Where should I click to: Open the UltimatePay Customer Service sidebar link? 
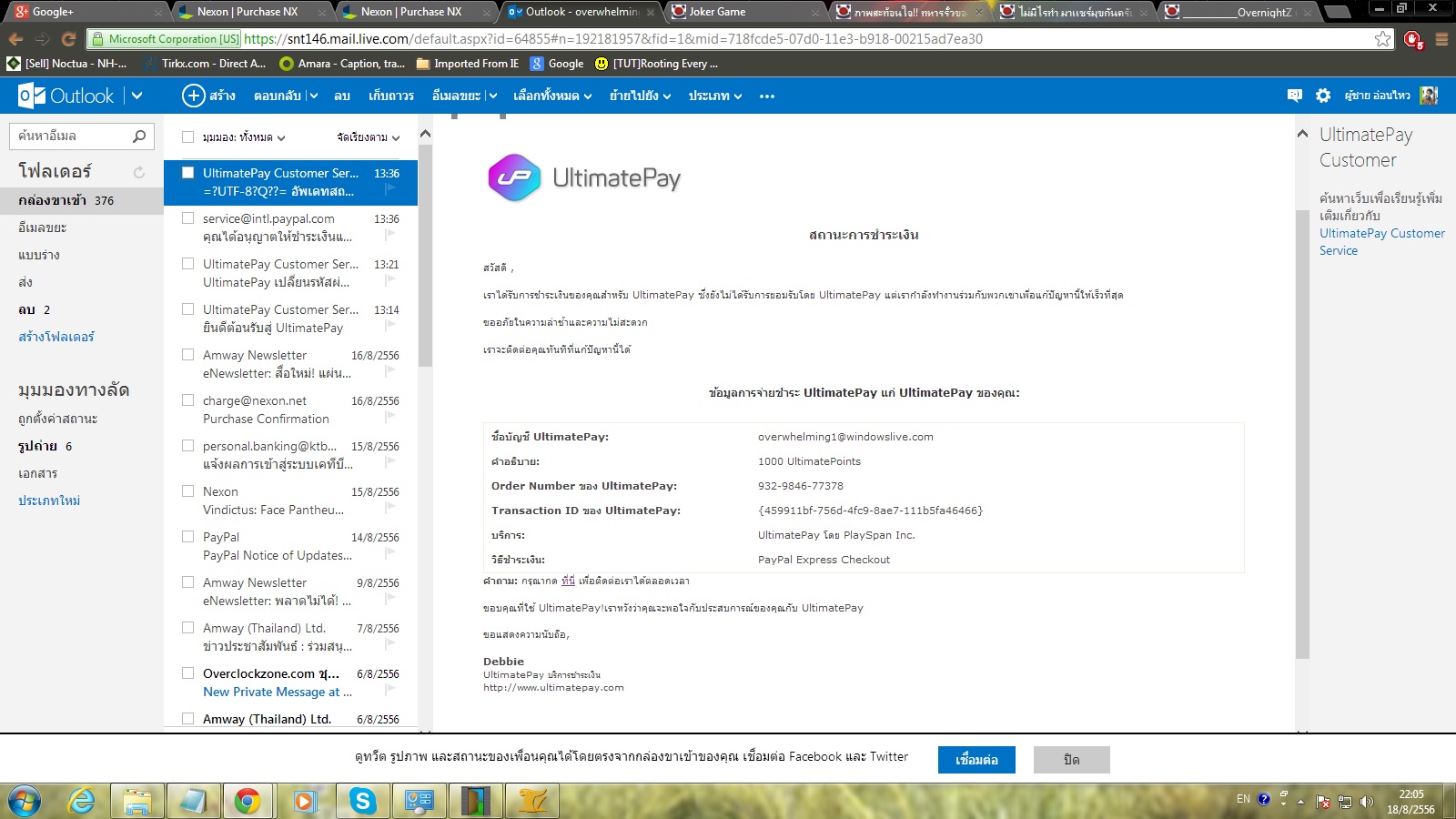pos(1382,242)
